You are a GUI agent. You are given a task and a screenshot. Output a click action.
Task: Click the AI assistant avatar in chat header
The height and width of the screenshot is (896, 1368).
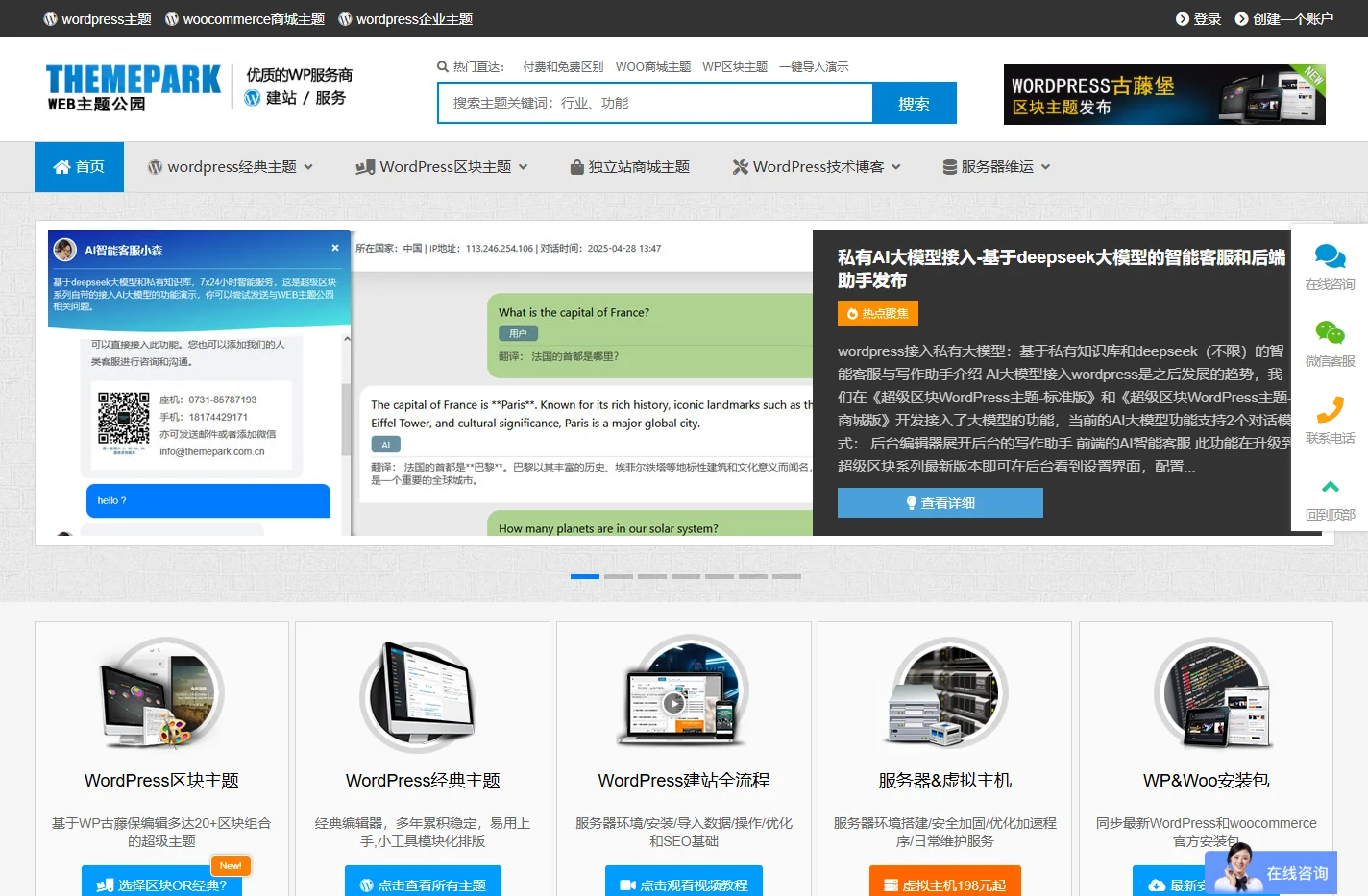[x=65, y=250]
